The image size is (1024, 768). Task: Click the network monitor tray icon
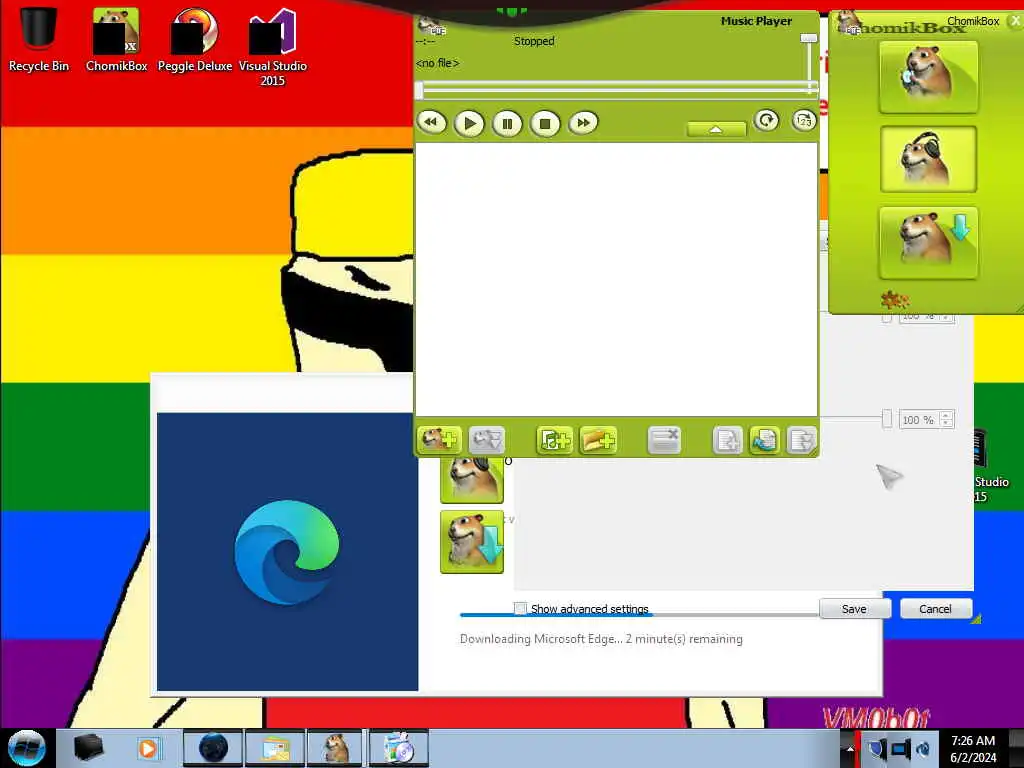pos(901,748)
